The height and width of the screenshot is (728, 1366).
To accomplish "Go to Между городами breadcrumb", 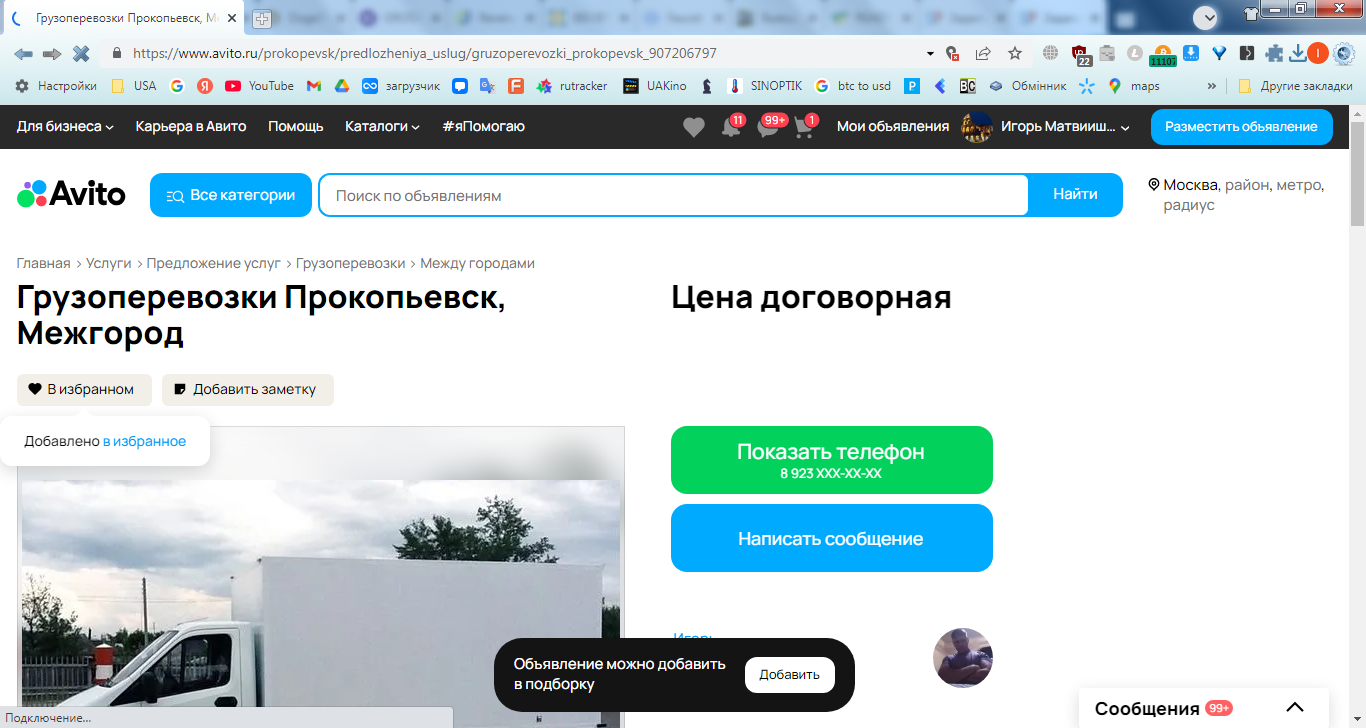I will pos(478,264).
